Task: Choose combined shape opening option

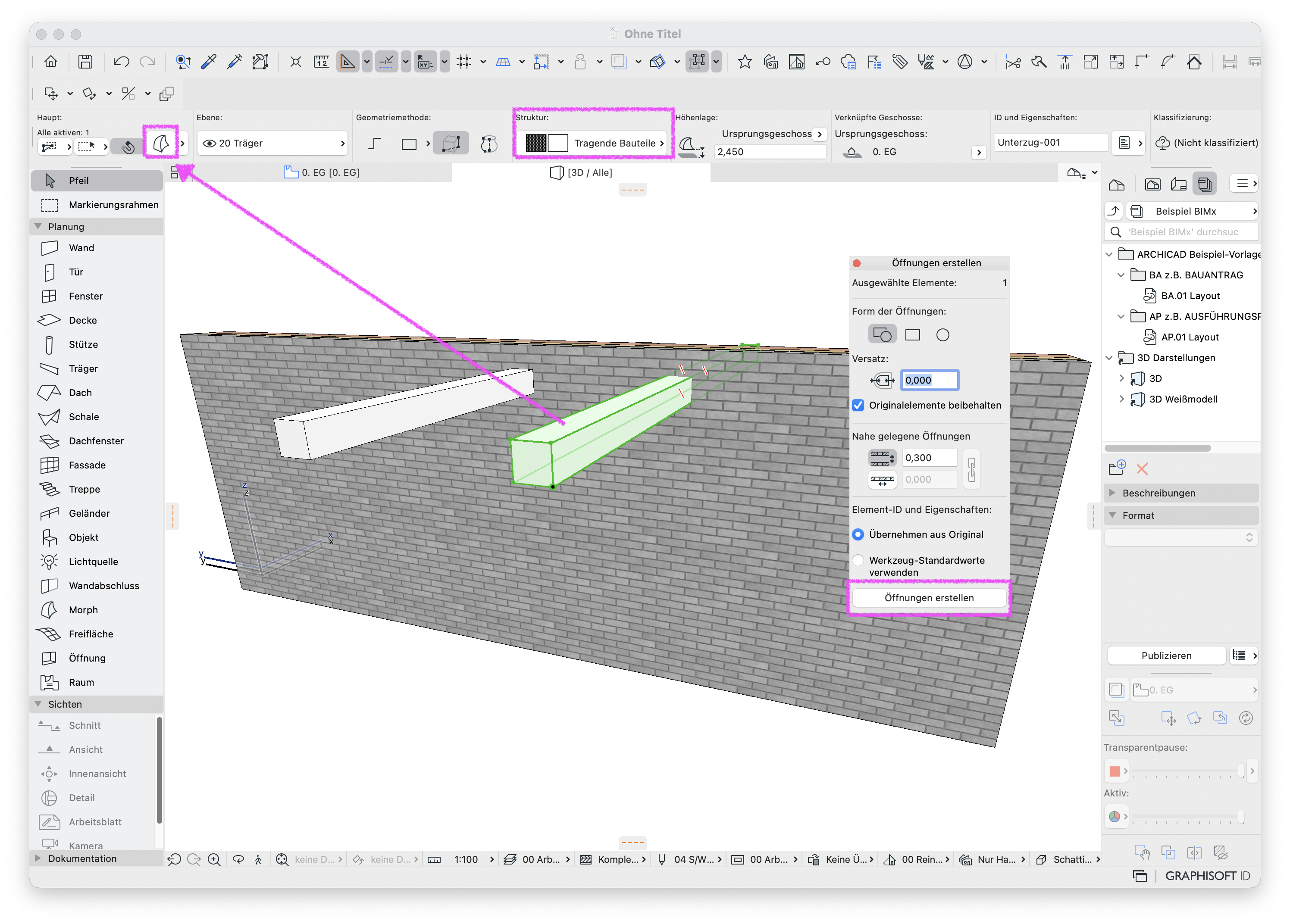Action: click(x=882, y=335)
